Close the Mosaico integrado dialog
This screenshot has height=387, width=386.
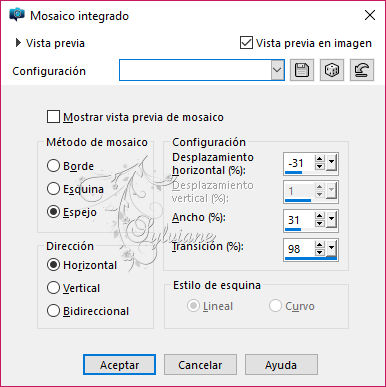pos(370,15)
